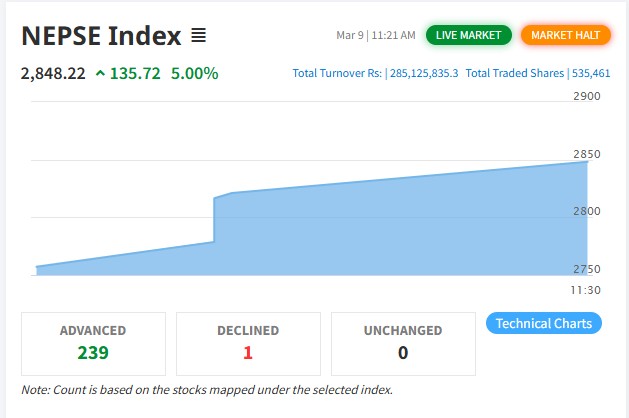Click the orange MARKET HALT badge
629x418 pixels.
(x=565, y=35)
